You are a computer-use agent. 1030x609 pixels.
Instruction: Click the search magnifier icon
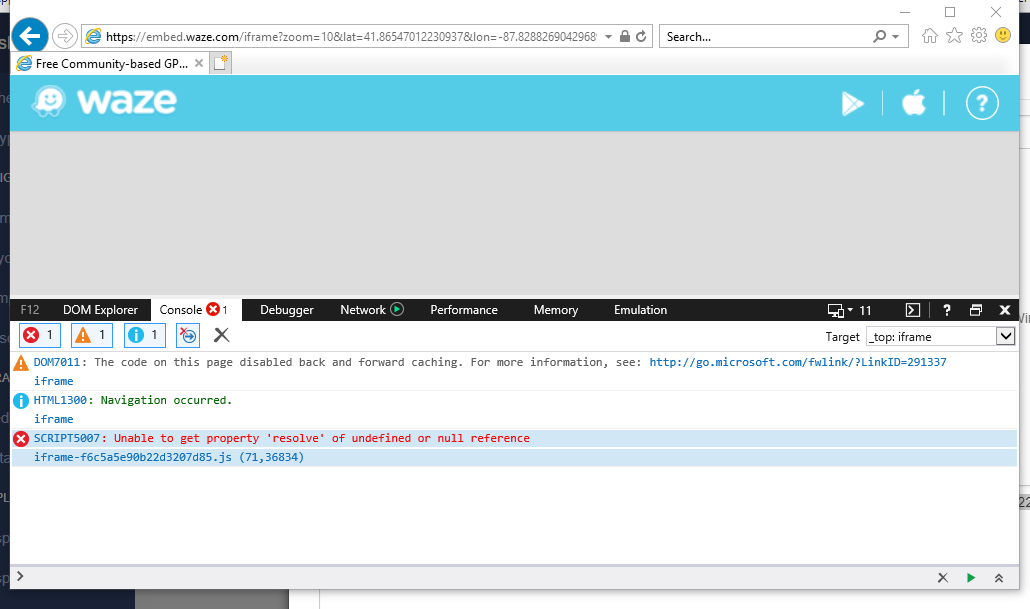880,37
